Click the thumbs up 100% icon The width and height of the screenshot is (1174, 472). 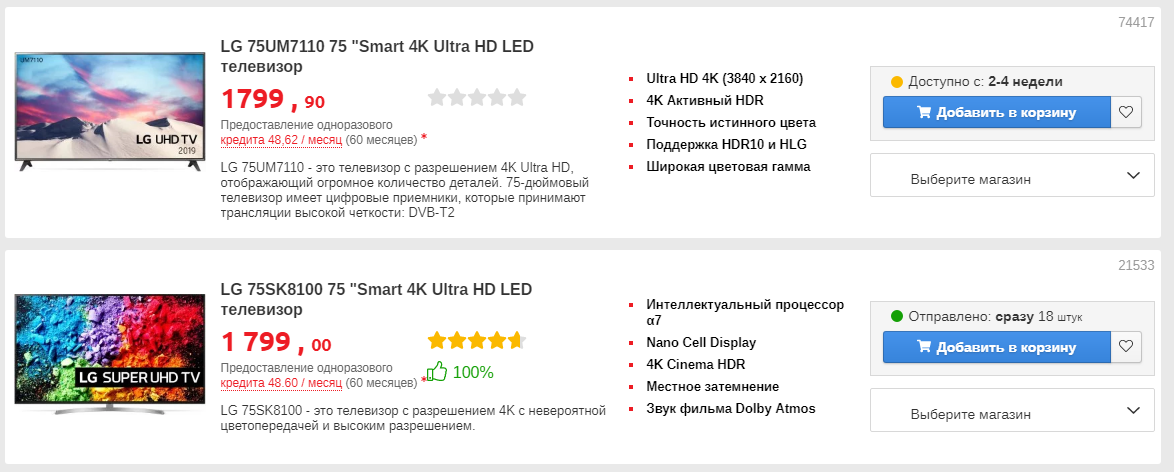(x=437, y=372)
